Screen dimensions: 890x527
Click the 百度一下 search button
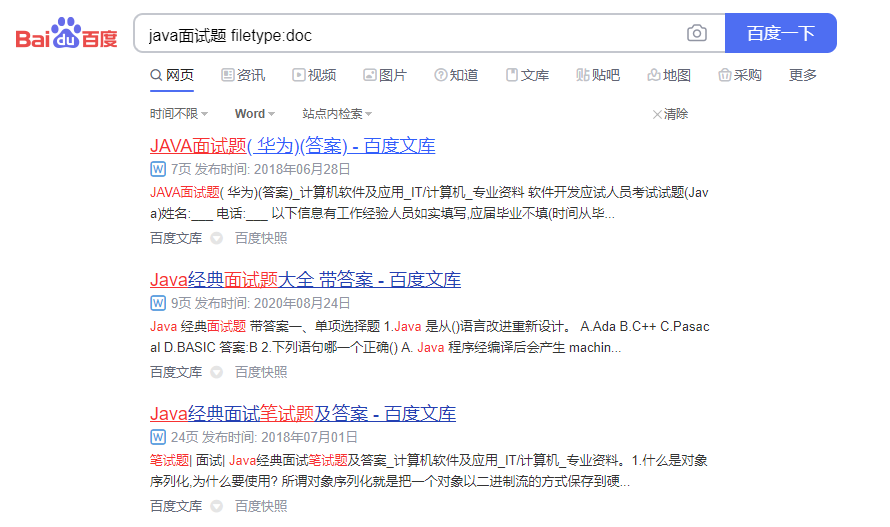pyautogui.click(x=780, y=34)
